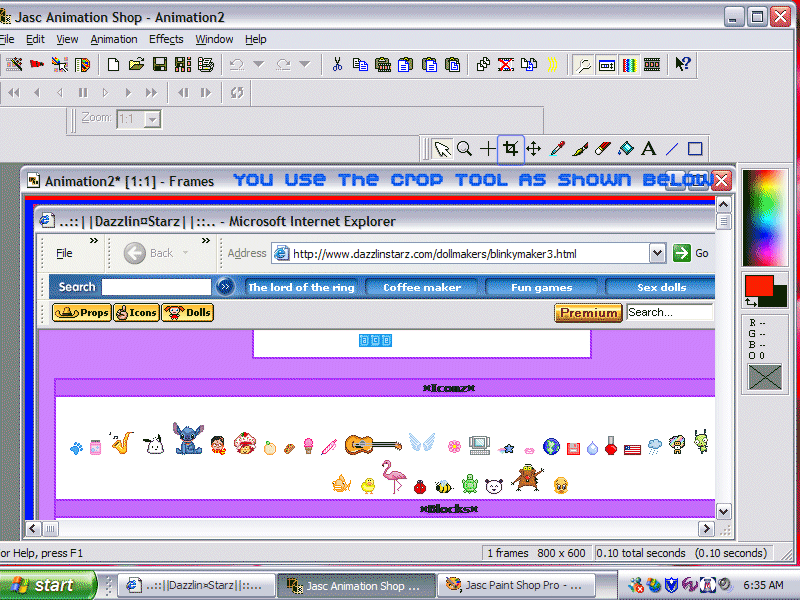Activate the What's This help pointer
Screen dimensions: 800x600
(x=683, y=64)
